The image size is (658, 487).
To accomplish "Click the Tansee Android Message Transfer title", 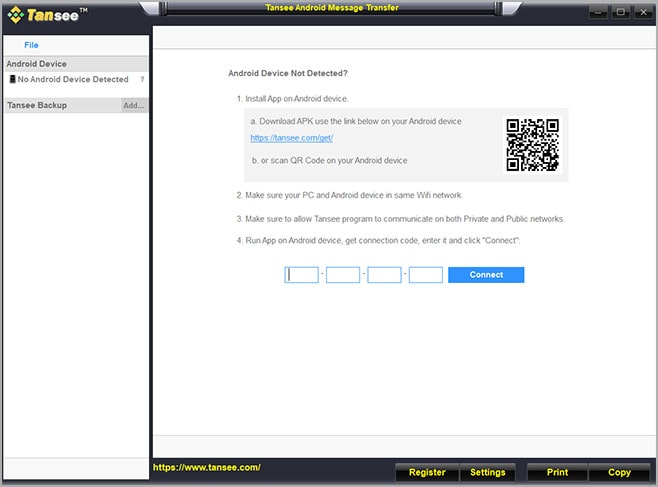I will point(332,8).
